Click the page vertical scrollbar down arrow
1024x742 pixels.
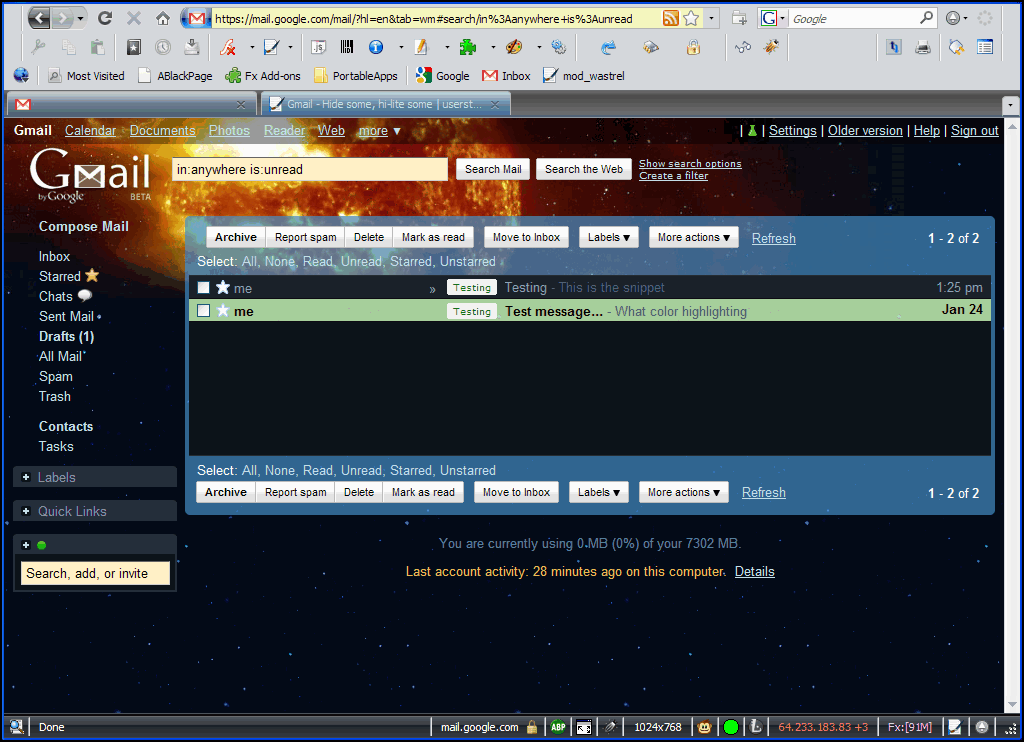pos(1012,705)
